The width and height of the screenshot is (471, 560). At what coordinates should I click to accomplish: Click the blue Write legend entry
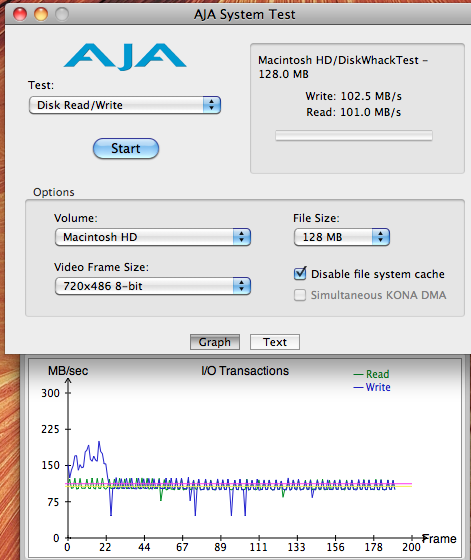(x=372, y=387)
